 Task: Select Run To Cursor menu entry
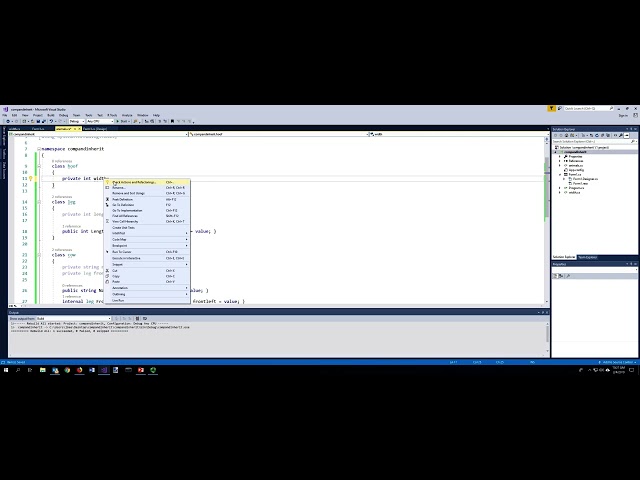pos(147,252)
